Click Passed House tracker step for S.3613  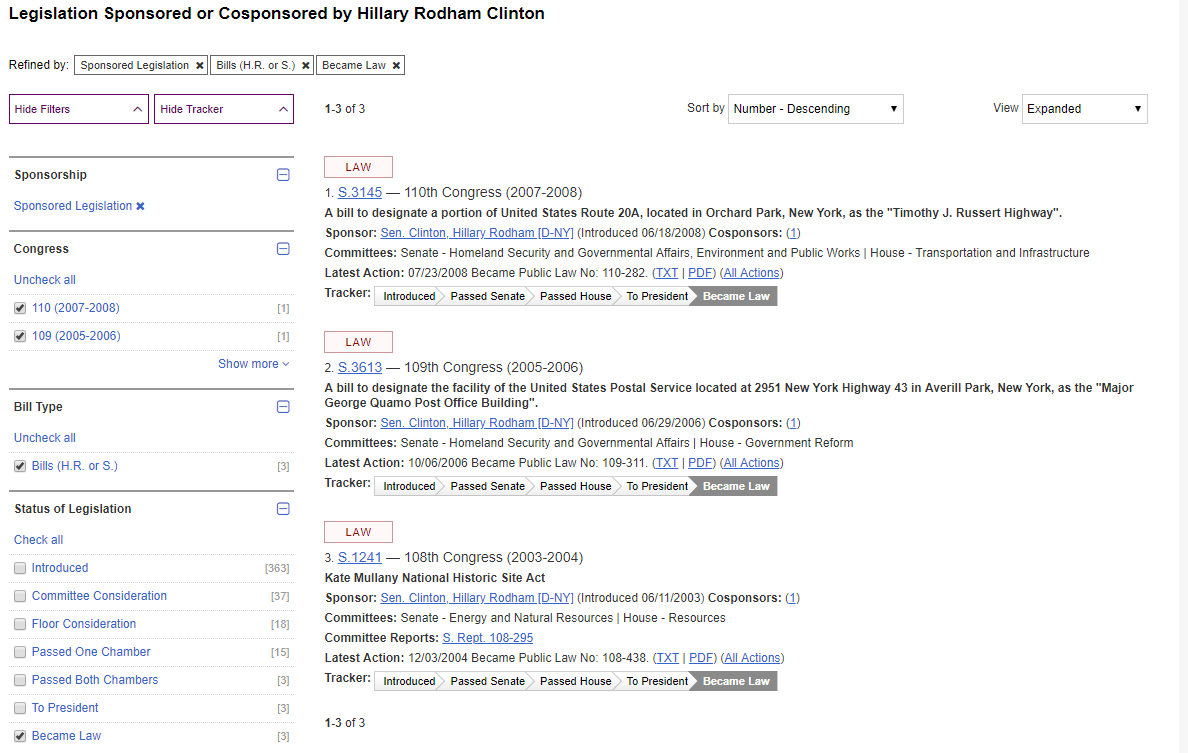(575, 486)
